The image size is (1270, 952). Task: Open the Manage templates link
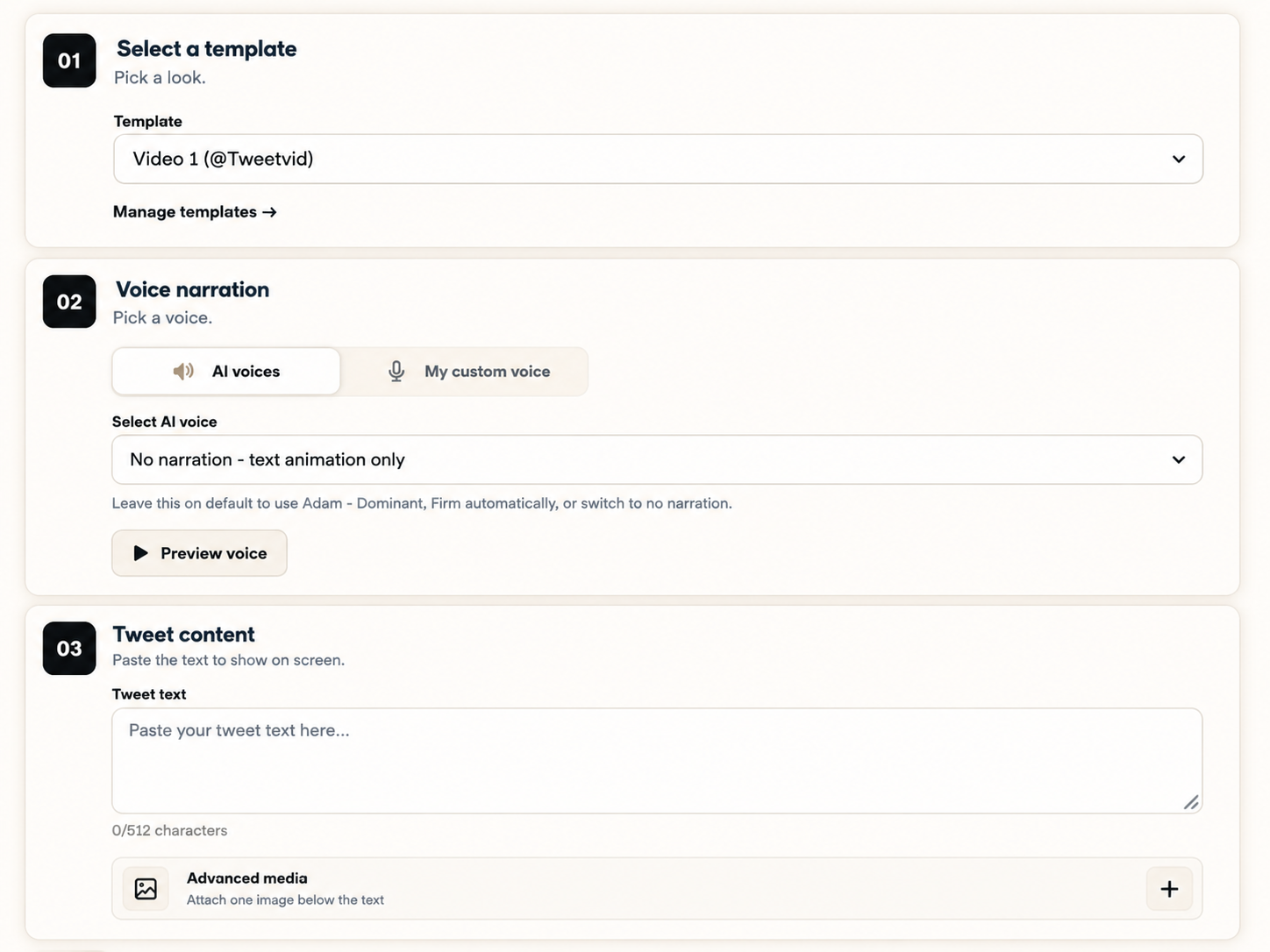click(x=195, y=212)
